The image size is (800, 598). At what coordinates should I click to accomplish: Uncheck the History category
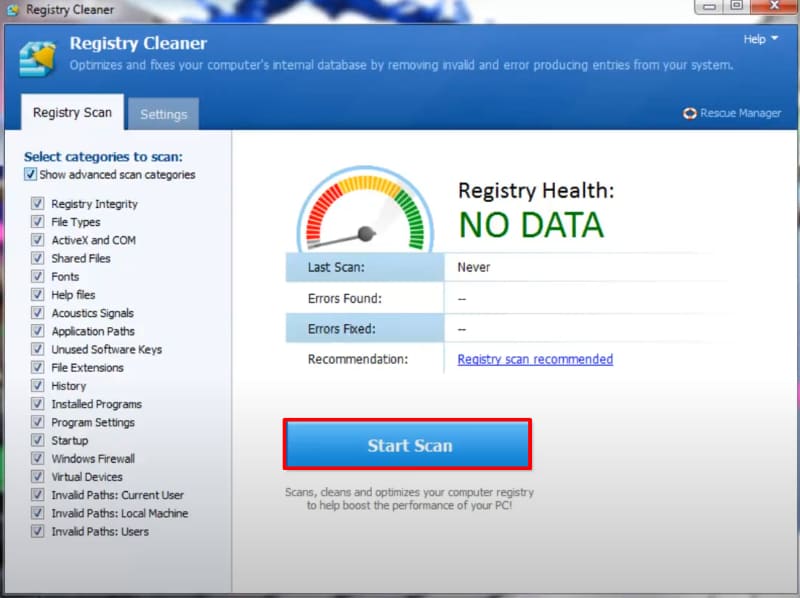pyautogui.click(x=37, y=386)
